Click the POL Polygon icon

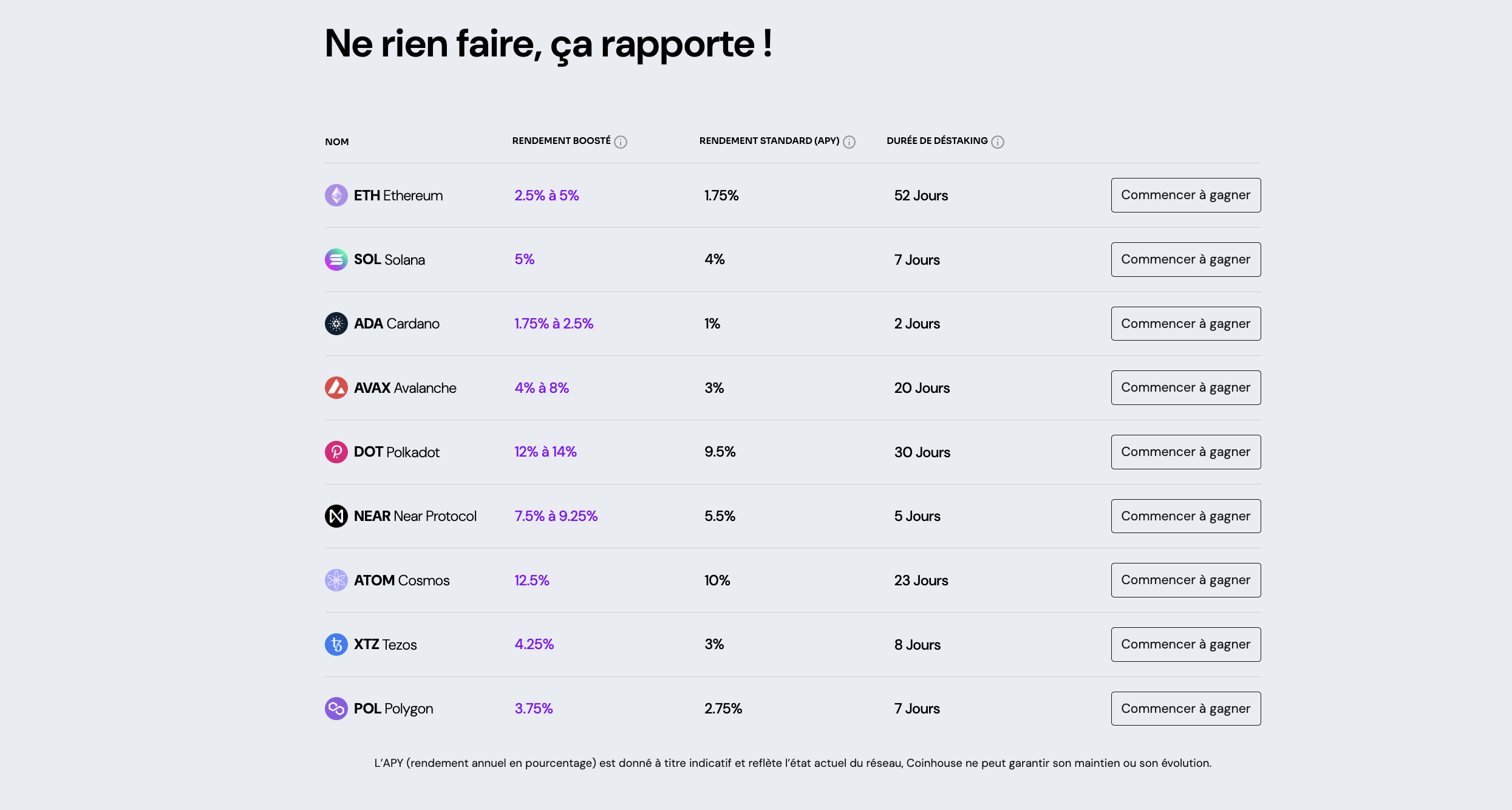[336, 708]
